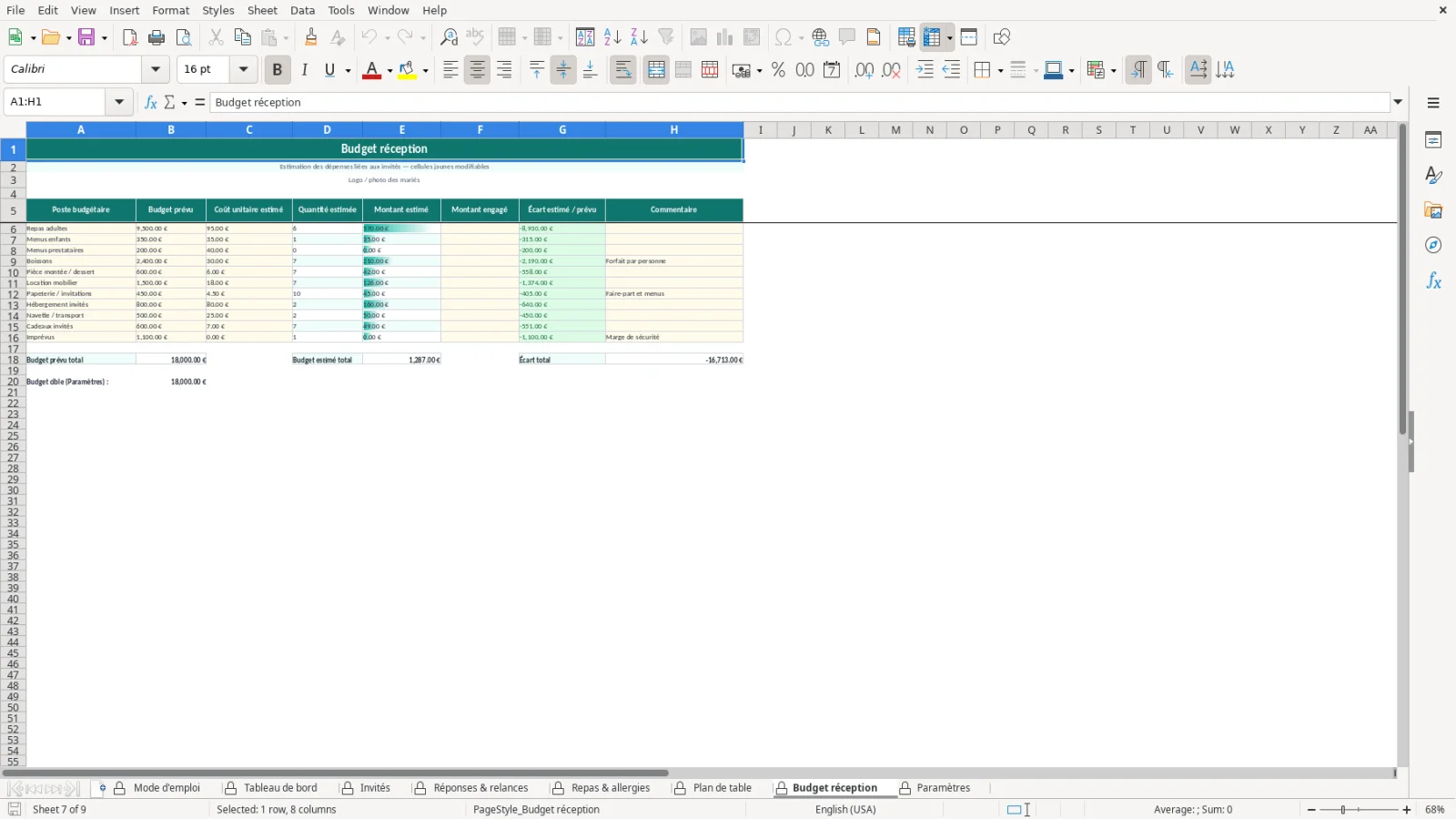The width and height of the screenshot is (1456, 819).
Task: Open sidebar Navigator deck
Action: (x=1433, y=246)
